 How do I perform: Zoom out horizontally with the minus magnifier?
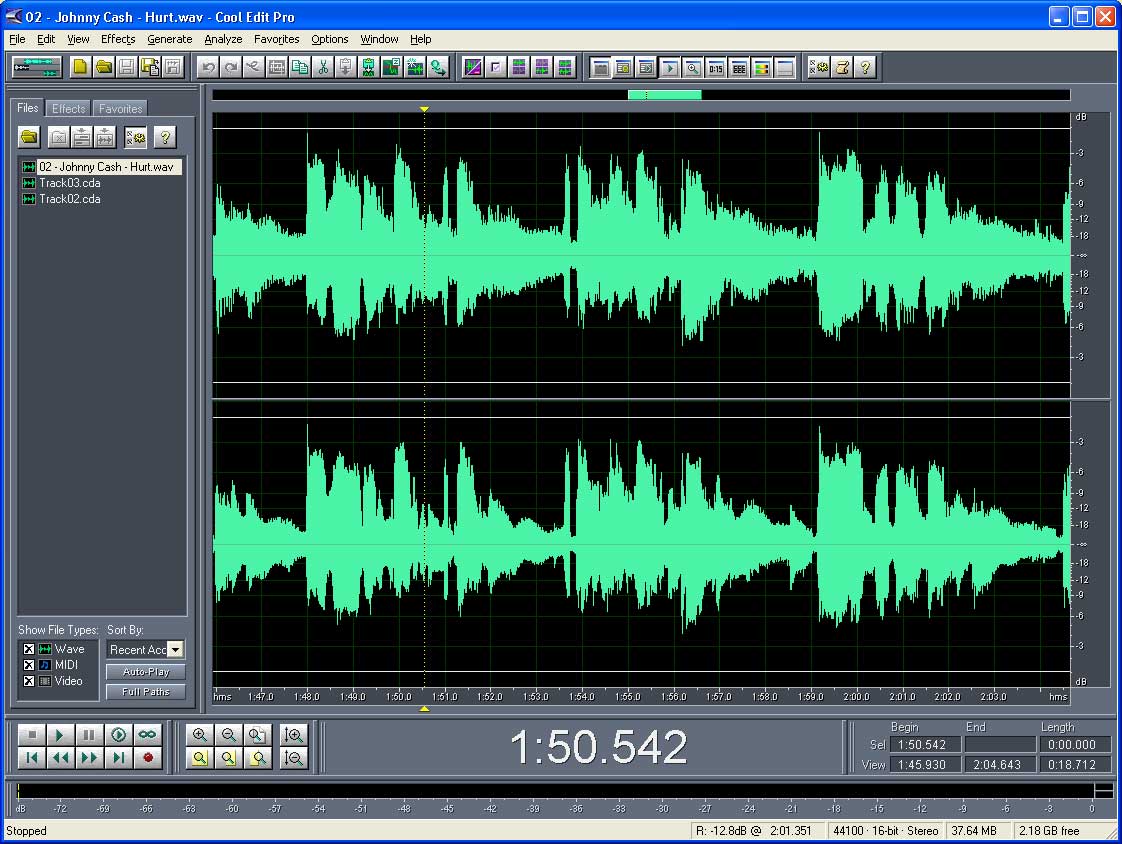[x=228, y=735]
